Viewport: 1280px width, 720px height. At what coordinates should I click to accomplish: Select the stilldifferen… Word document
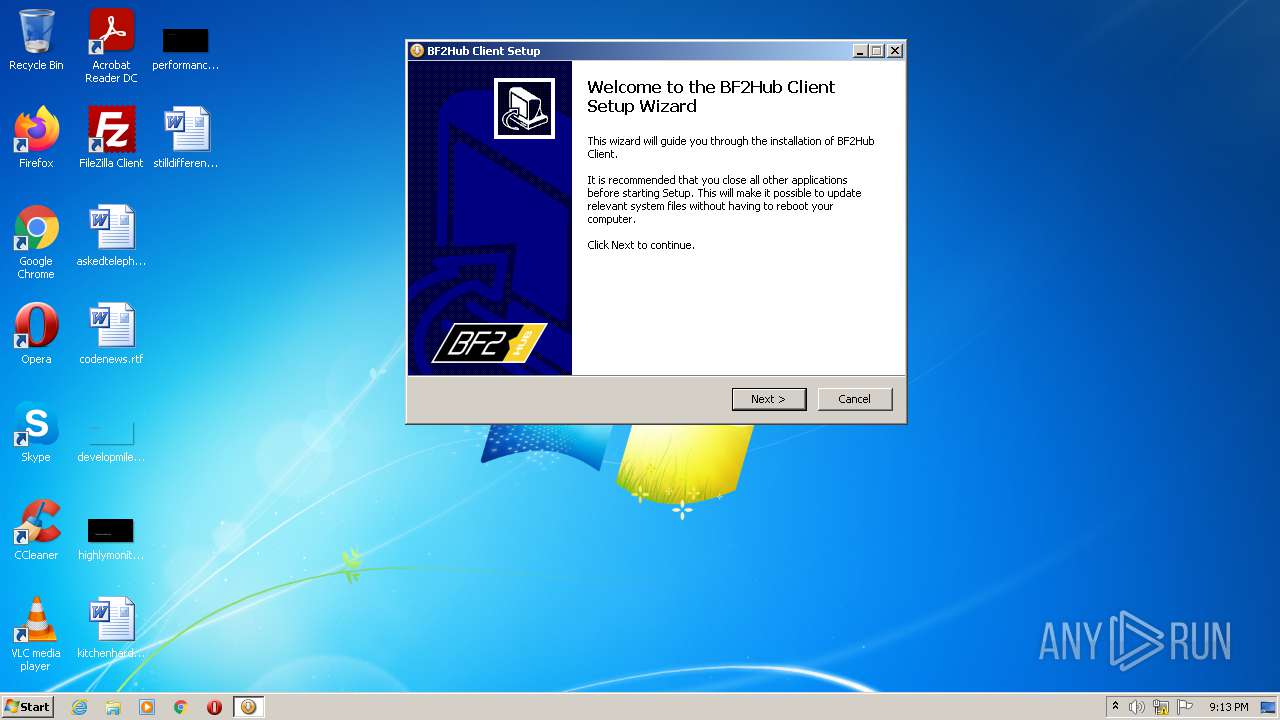click(185, 138)
